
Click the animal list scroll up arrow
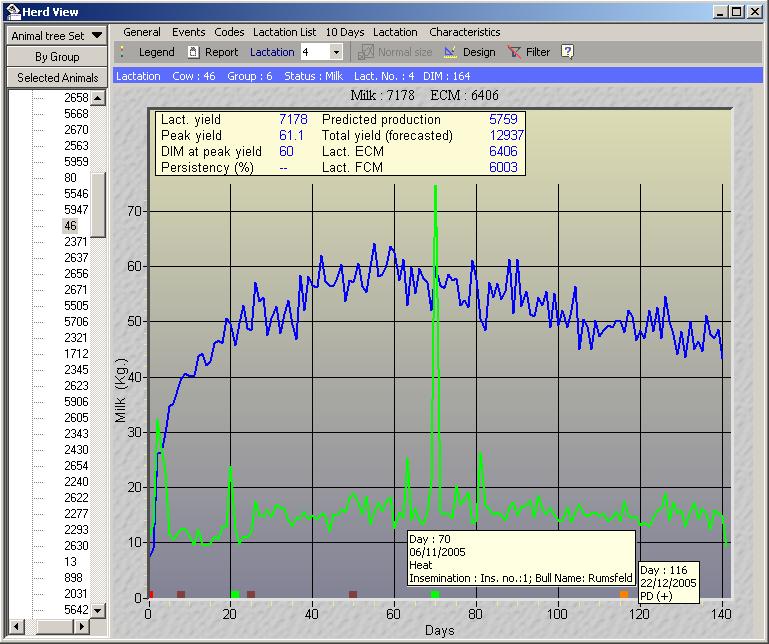(98, 98)
